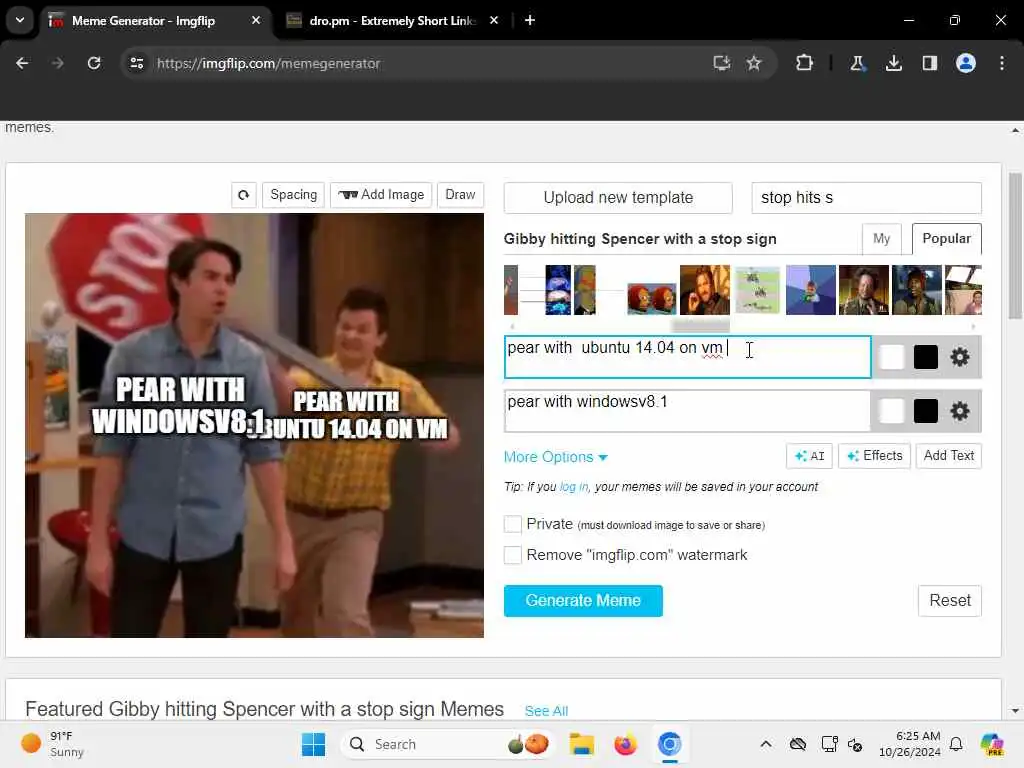Open the Spacing options
The height and width of the screenshot is (768, 1024).
point(293,195)
